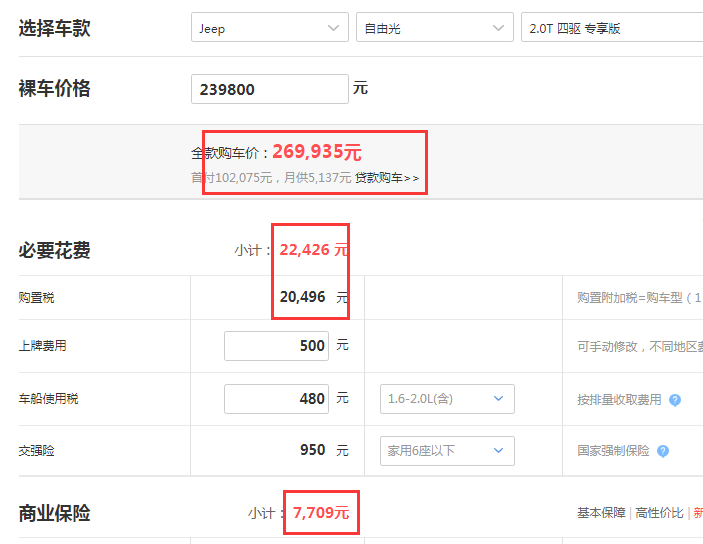The image size is (703, 544).
Task: Click the 首付102,075元 monthly payment text
Action: (x=271, y=178)
